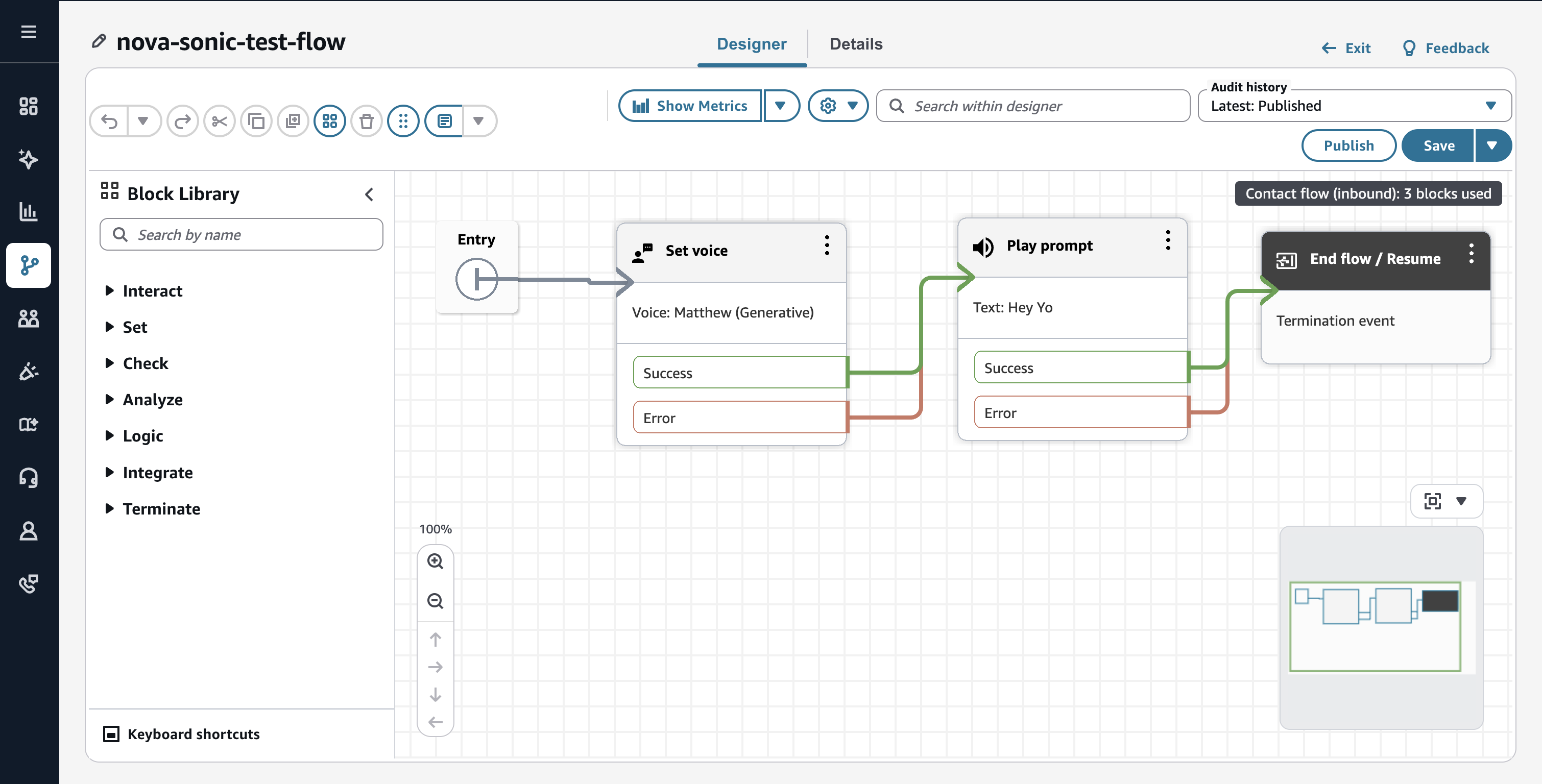Screen dimensions: 1542x784
Task: Open the Audit history dropdown
Action: coord(1354,106)
